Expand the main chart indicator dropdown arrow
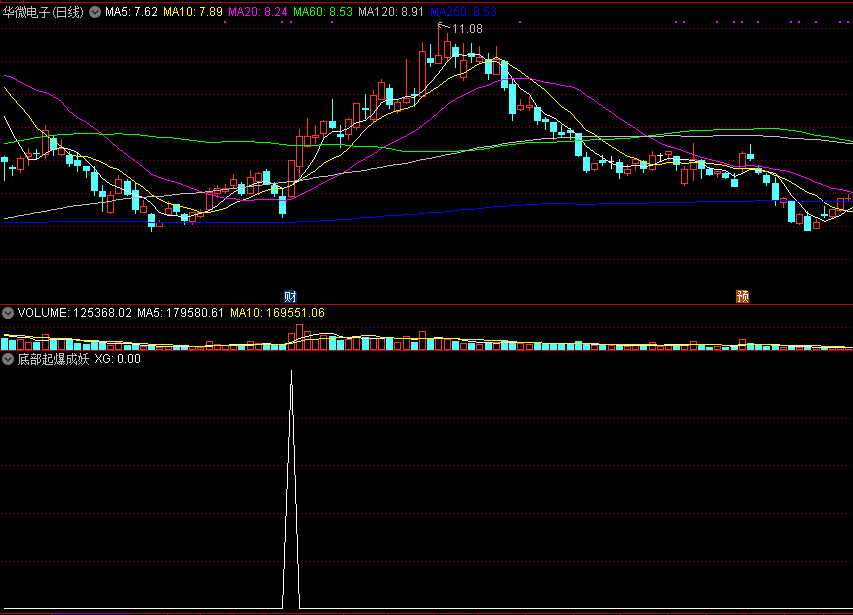 pos(95,12)
